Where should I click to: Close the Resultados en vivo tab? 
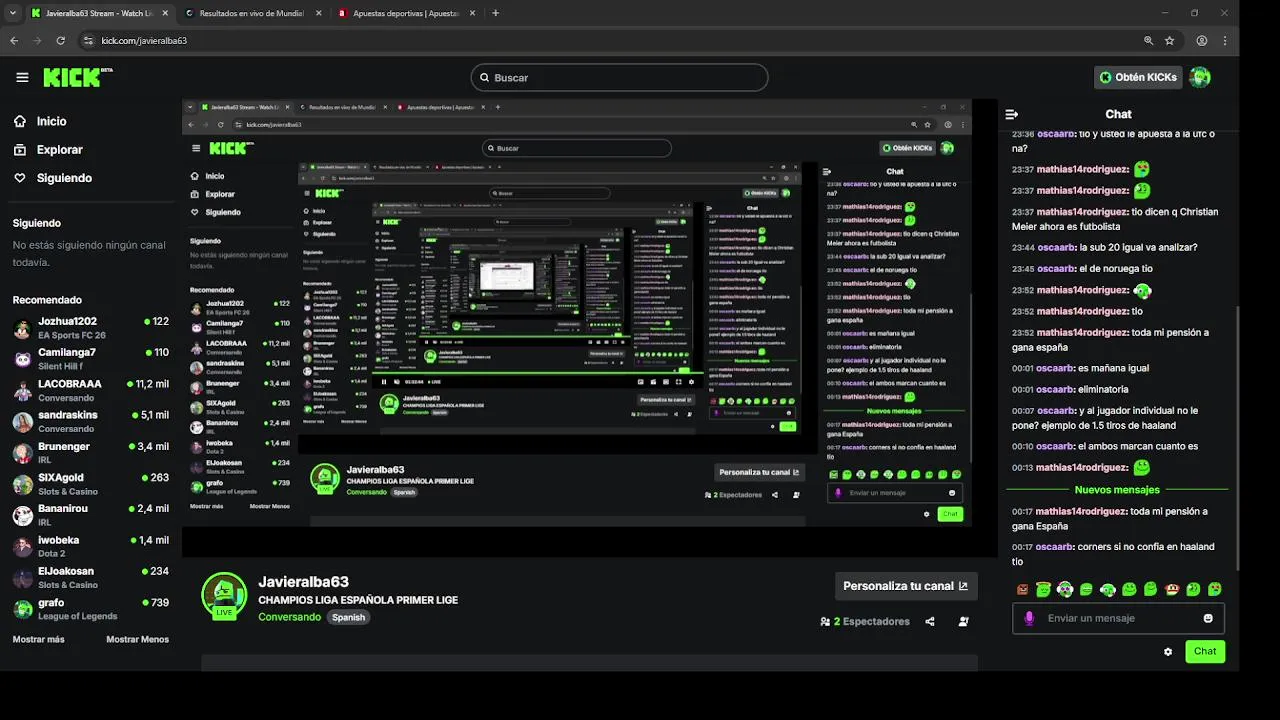(318, 13)
